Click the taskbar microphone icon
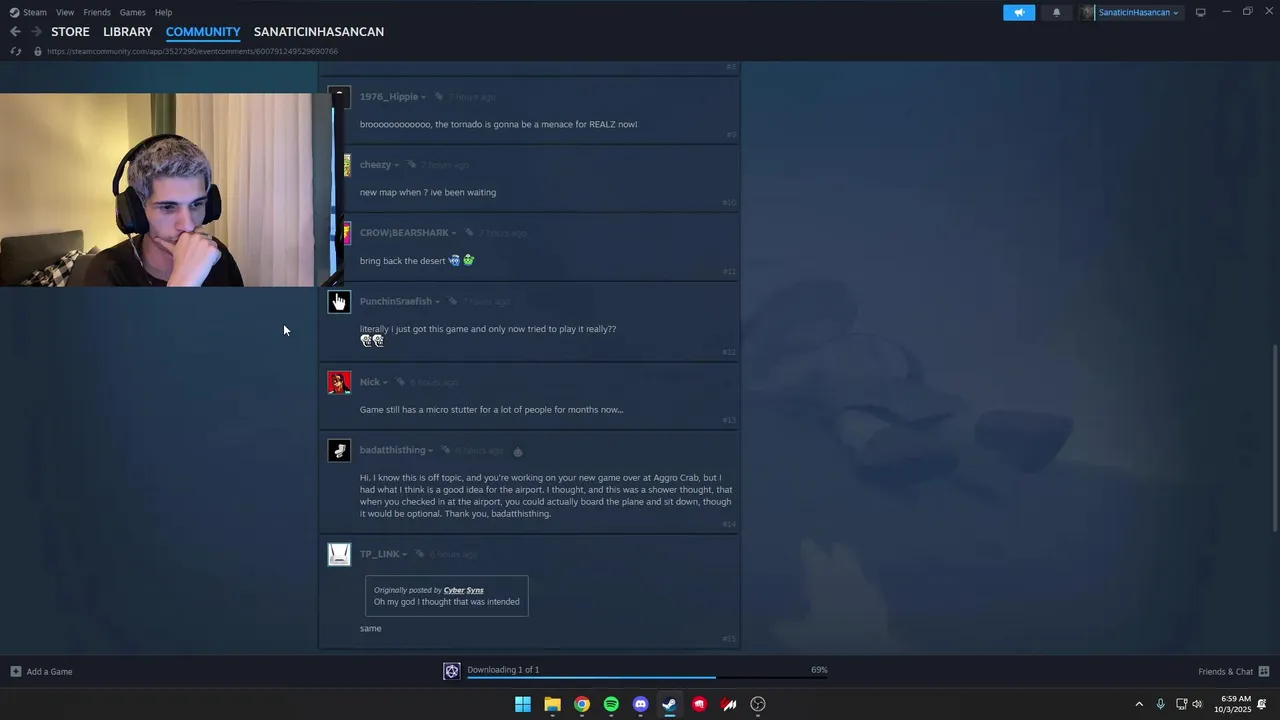The width and height of the screenshot is (1280, 720). point(1160,704)
